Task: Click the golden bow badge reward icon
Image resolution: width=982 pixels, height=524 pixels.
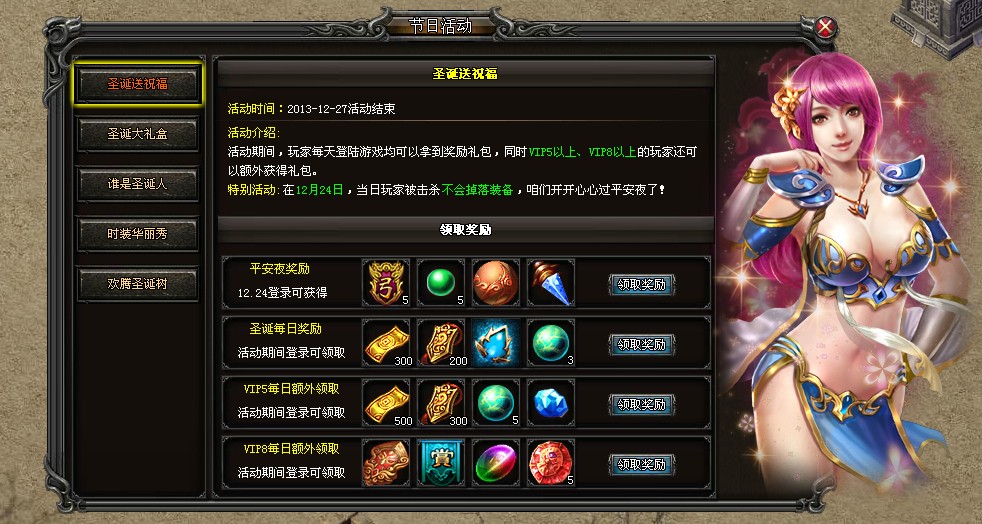Action: (386, 283)
